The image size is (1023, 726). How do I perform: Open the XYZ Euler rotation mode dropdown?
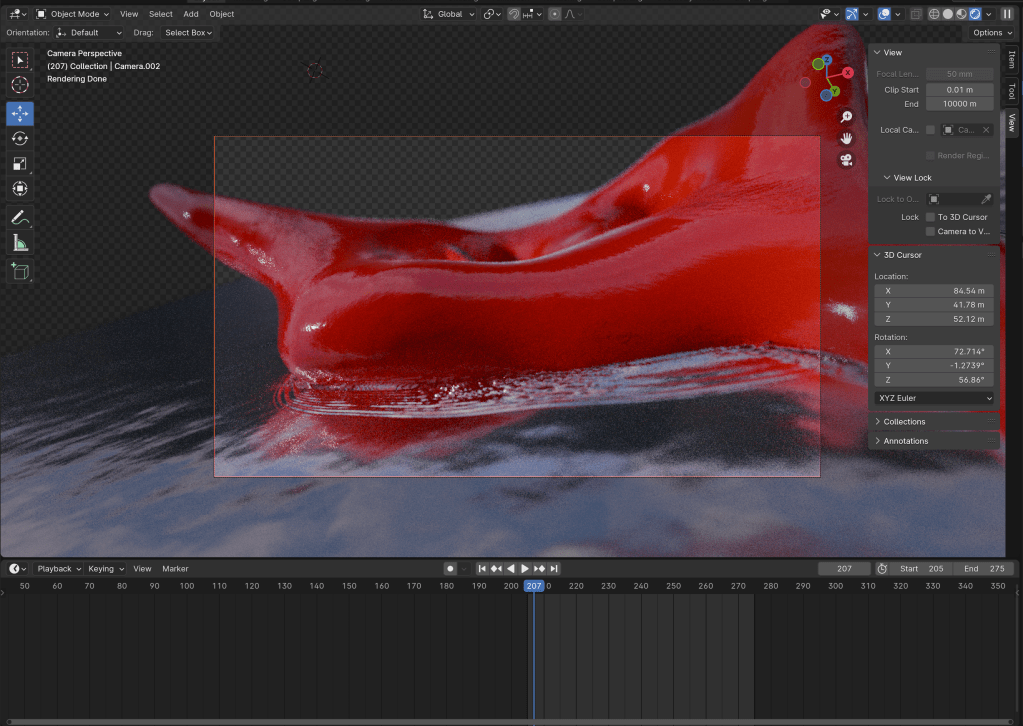click(934, 398)
